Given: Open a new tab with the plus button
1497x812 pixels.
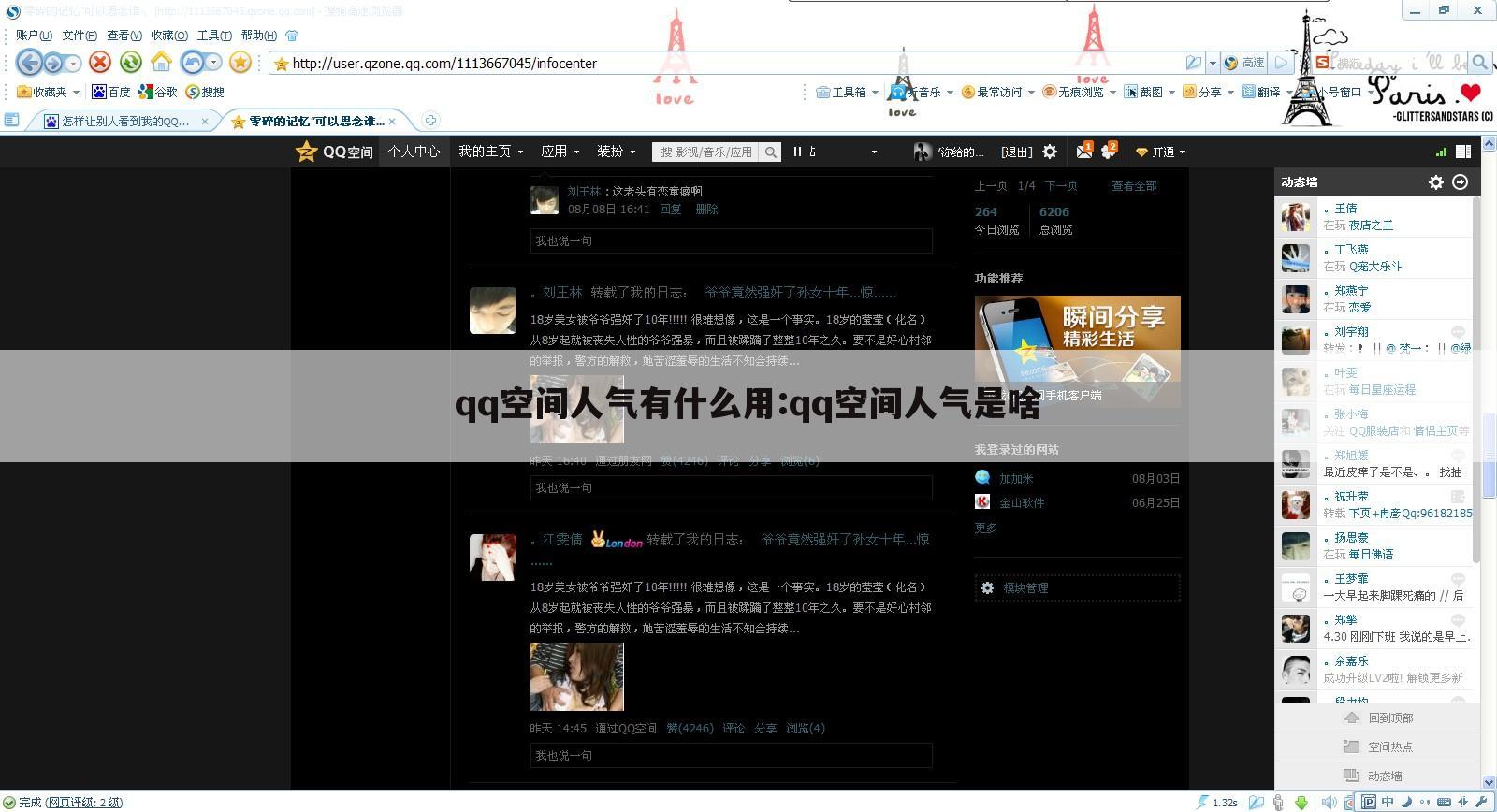Looking at the screenshot, I should 430,120.
